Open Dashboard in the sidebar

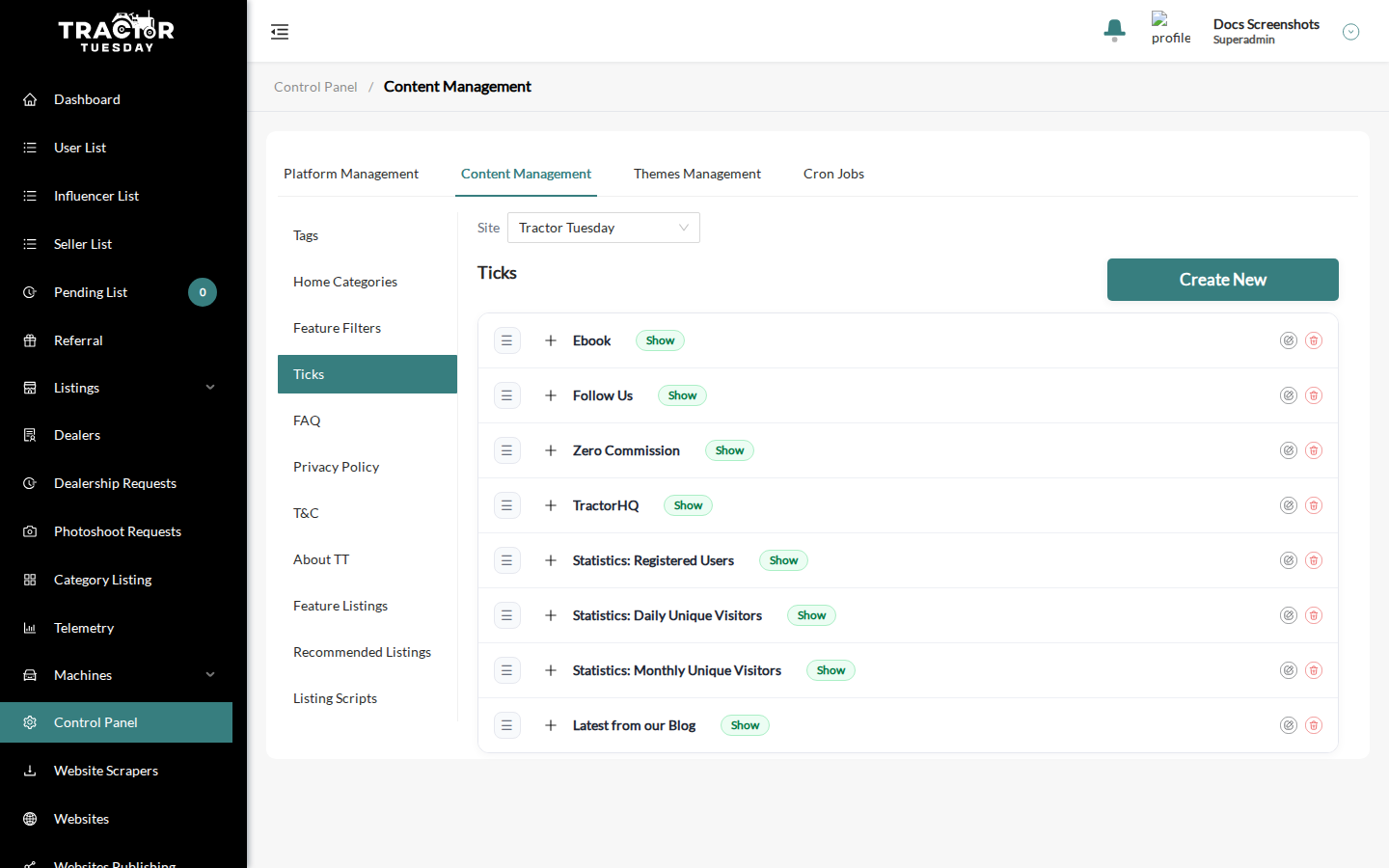(x=117, y=99)
